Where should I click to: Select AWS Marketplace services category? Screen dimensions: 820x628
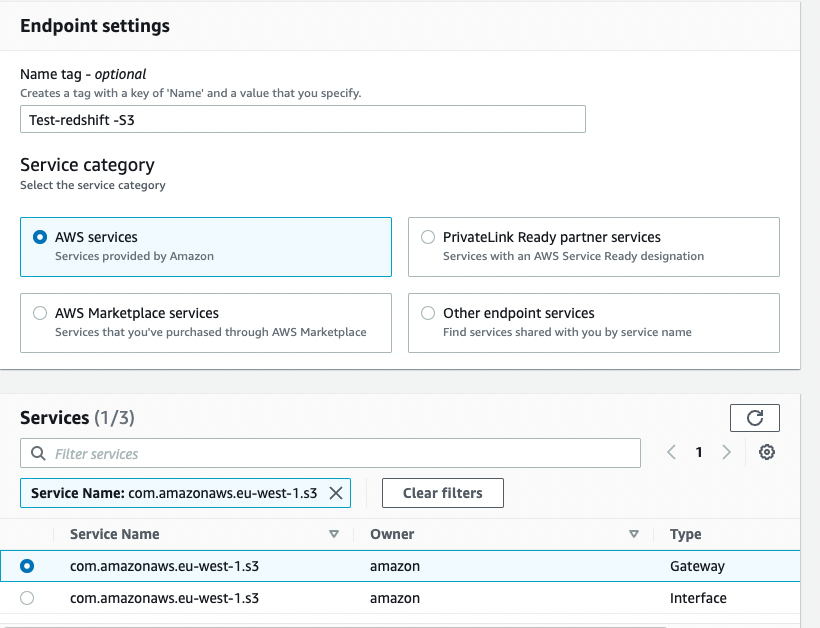click(40, 314)
